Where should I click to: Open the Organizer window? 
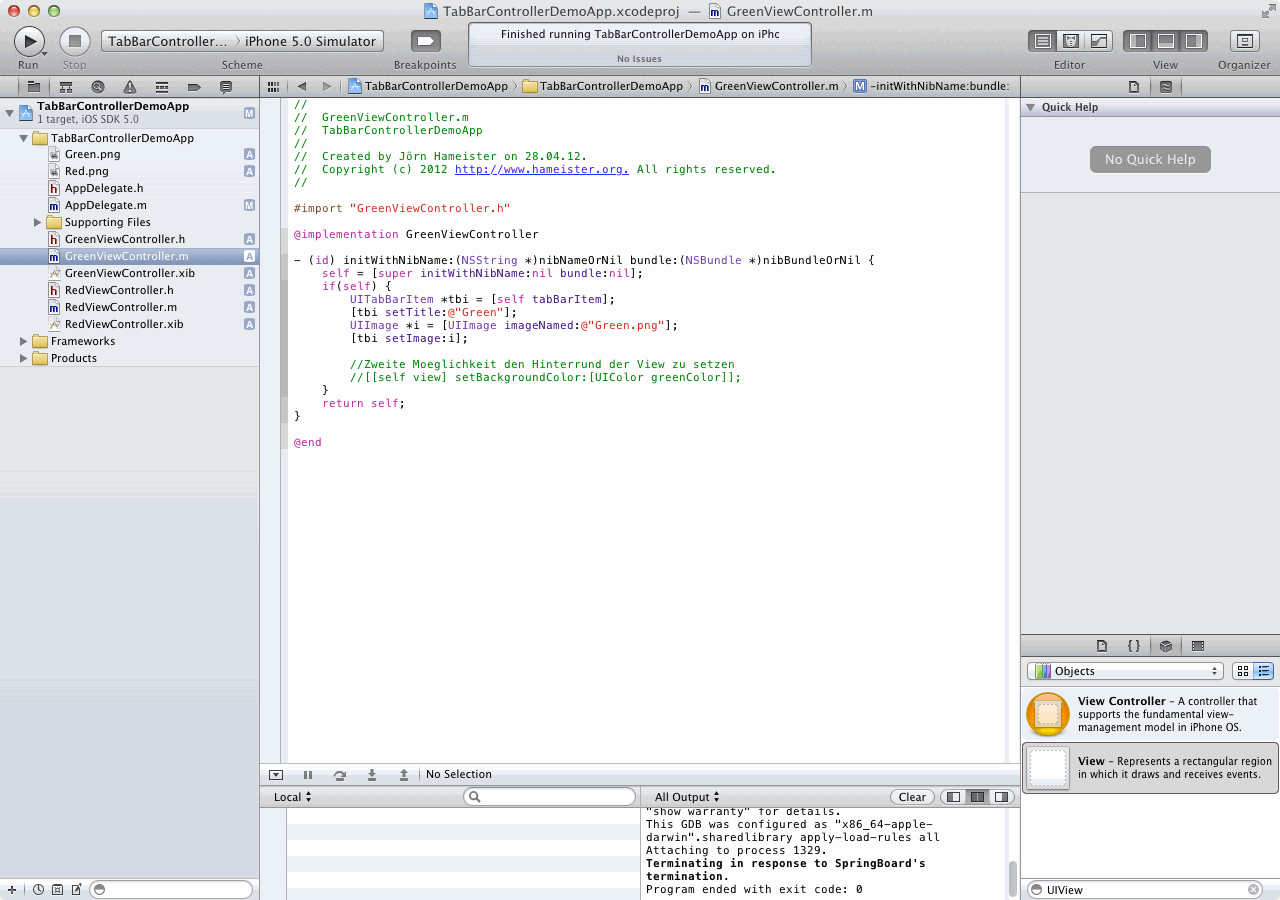click(1244, 41)
